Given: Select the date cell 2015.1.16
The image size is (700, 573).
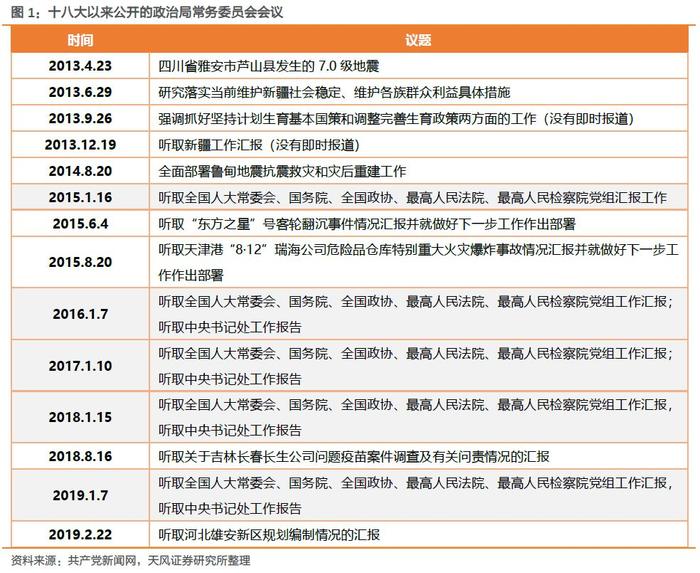Looking at the screenshot, I should coord(80,198).
